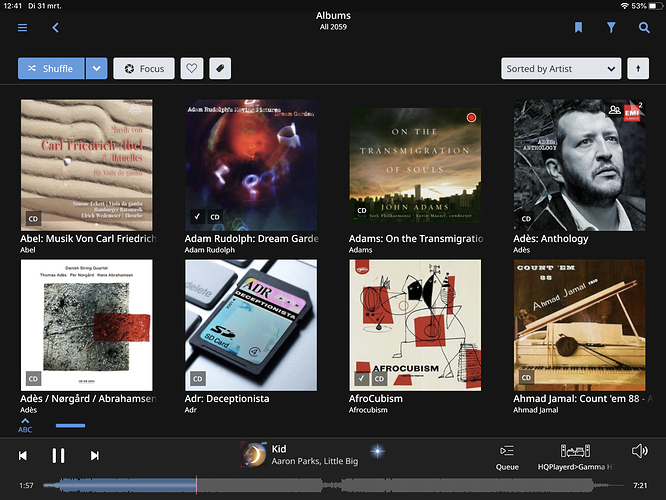Click the CD badge on Count 'em 88 cover

pyautogui.click(x=526, y=377)
